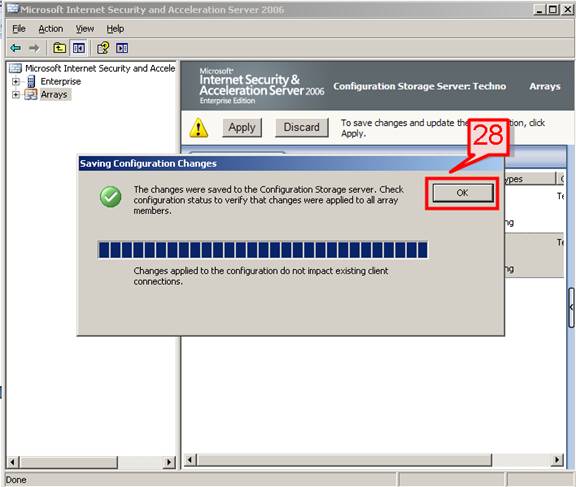Image resolution: width=576 pixels, height=487 pixels.
Task: Click the Arrays header label
Action: point(545,86)
